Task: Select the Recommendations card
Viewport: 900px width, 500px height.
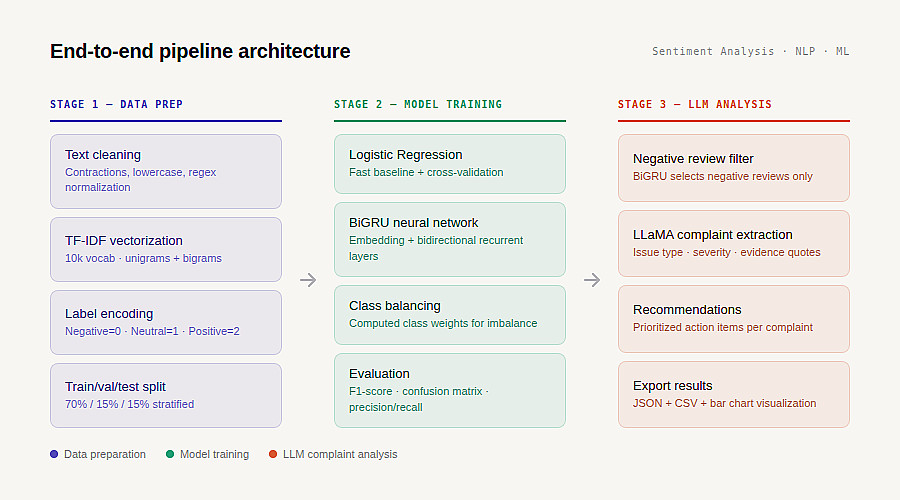Action: 734,318
